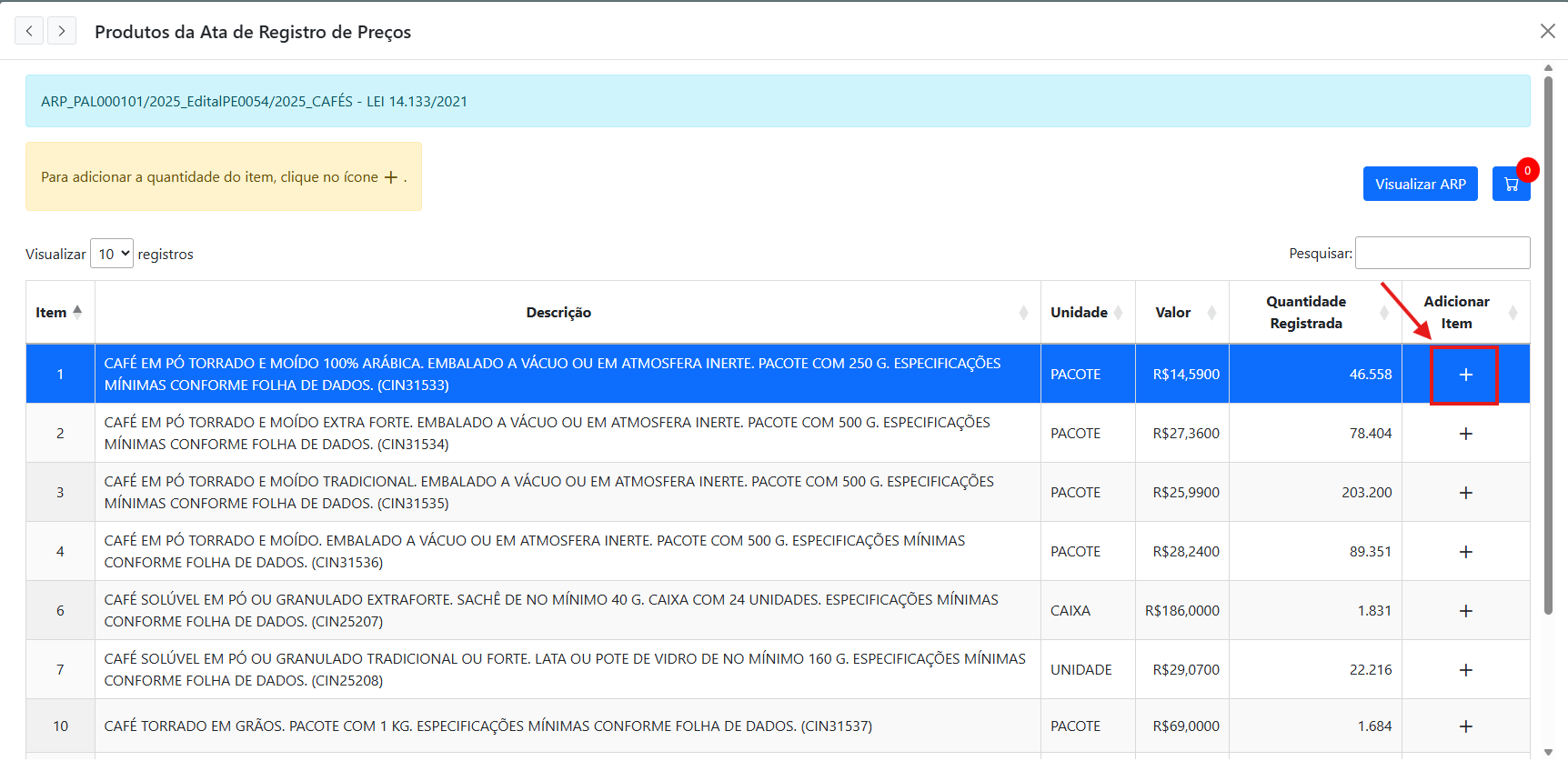Click plus icon for item 1 café arábica
Screen dimensions: 1568x771
pyautogui.click(x=1465, y=375)
